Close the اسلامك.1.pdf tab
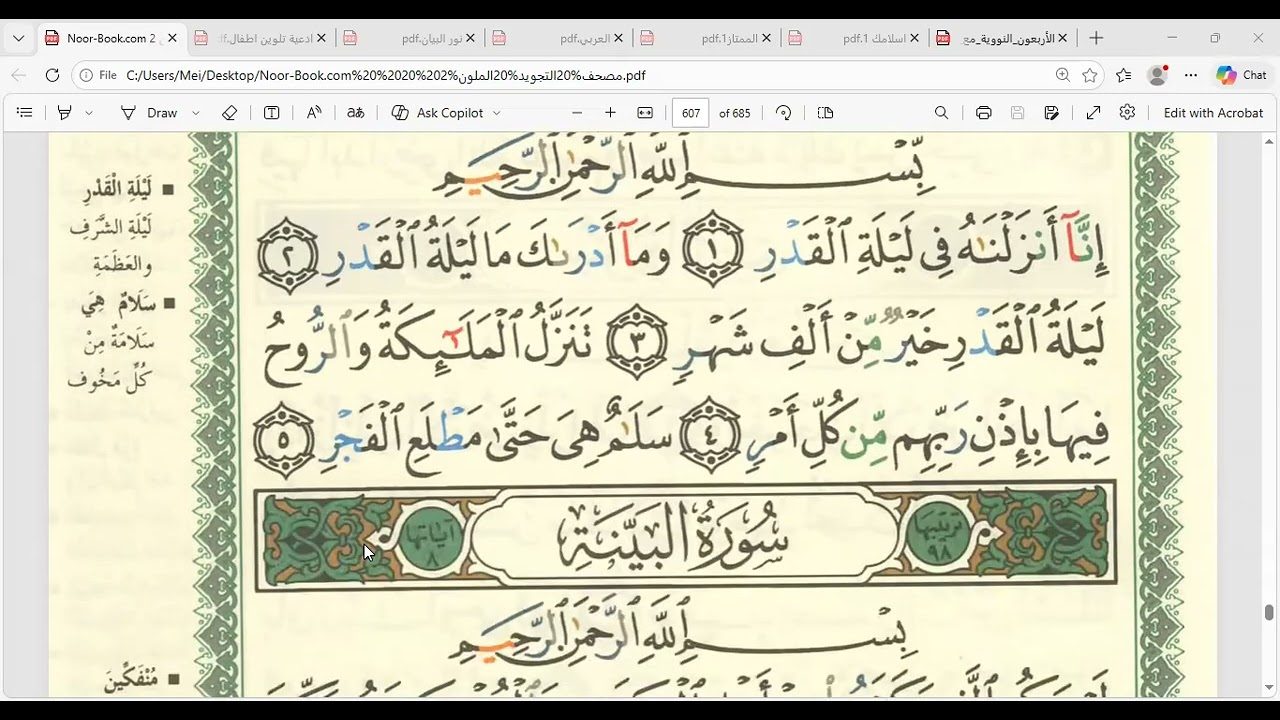The image size is (1280, 720). pos(915,38)
